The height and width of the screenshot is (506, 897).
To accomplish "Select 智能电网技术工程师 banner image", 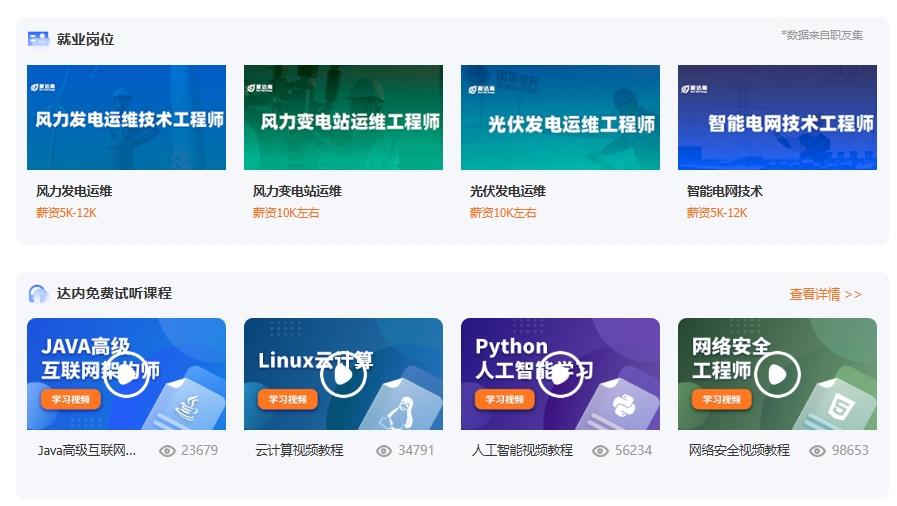I will 777,117.
